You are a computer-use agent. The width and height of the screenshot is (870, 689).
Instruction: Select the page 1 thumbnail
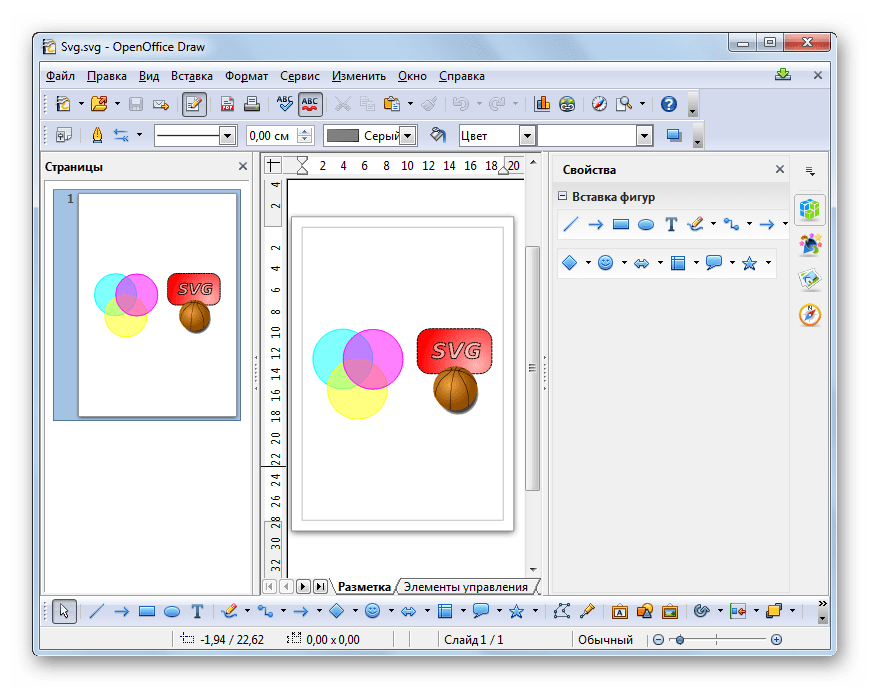(157, 304)
